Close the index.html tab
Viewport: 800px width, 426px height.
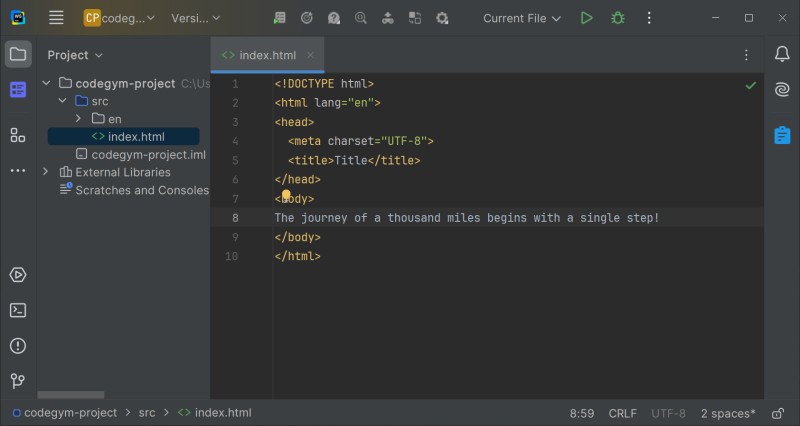click(310, 55)
